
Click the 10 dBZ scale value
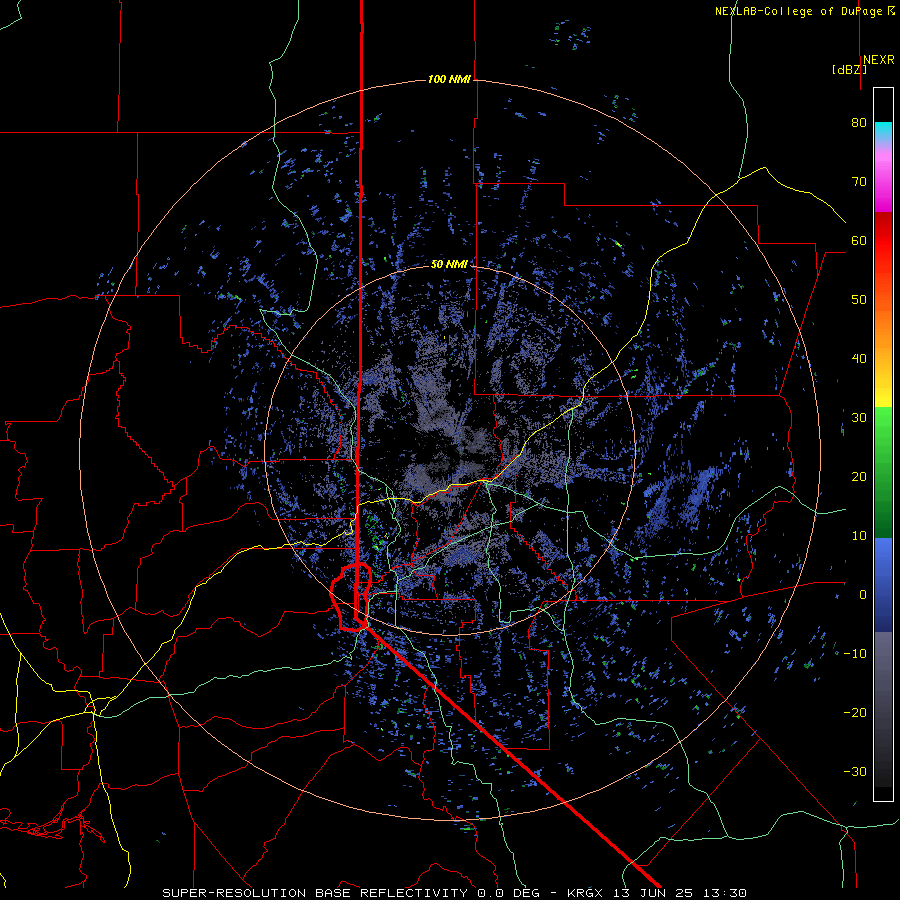point(859,536)
